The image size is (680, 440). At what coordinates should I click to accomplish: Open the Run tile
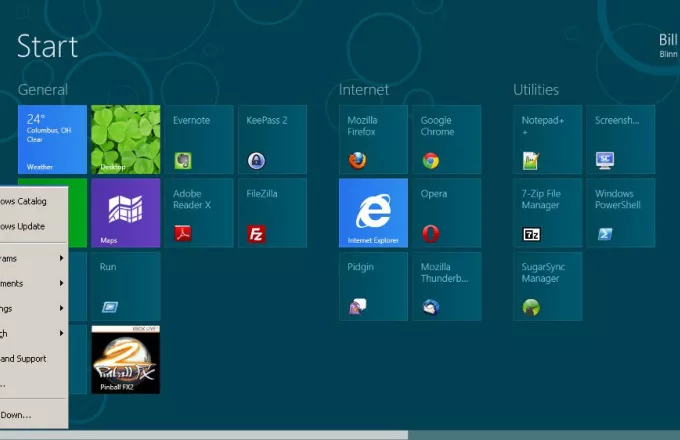tap(126, 286)
